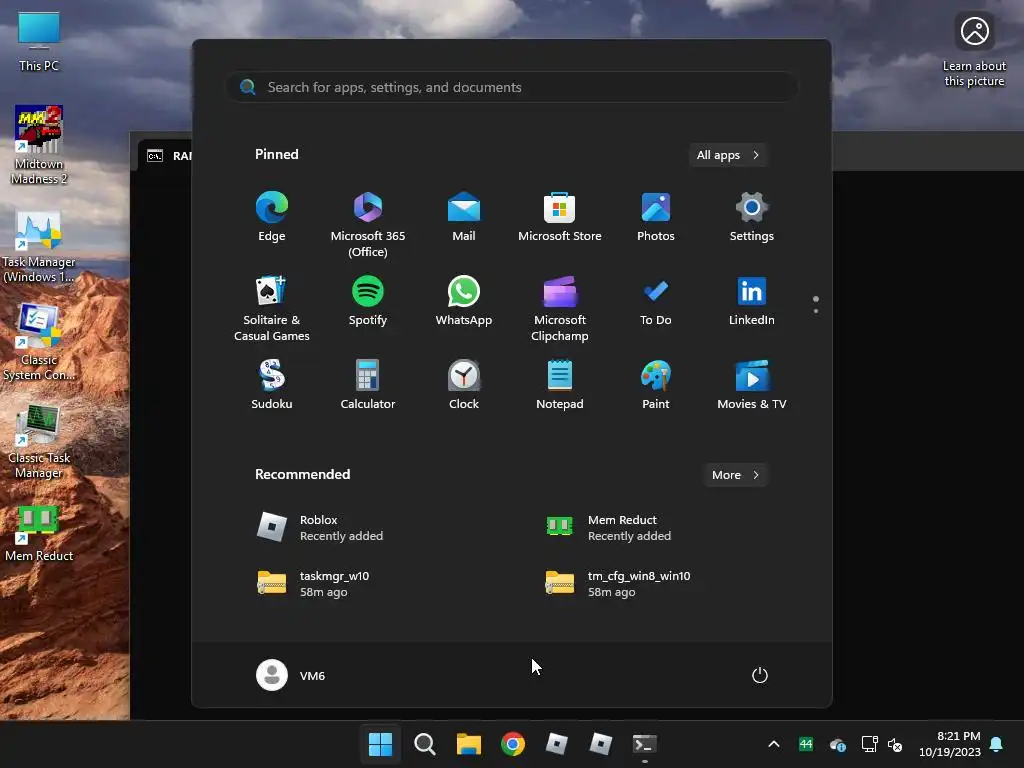
Task: Launch Movies & TV app
Action: [x=752, y=385]
